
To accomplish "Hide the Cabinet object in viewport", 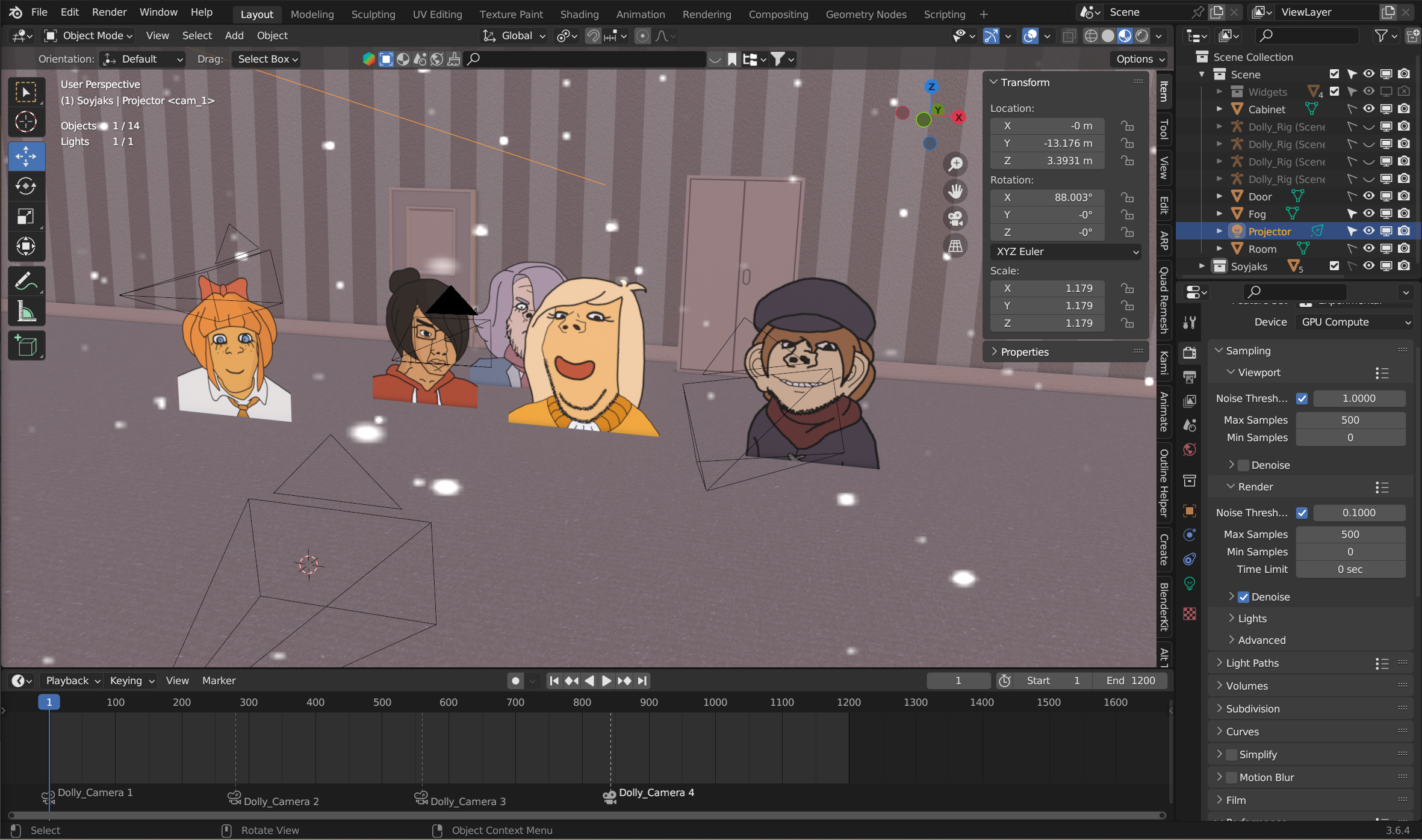I will click(1368, 109).
